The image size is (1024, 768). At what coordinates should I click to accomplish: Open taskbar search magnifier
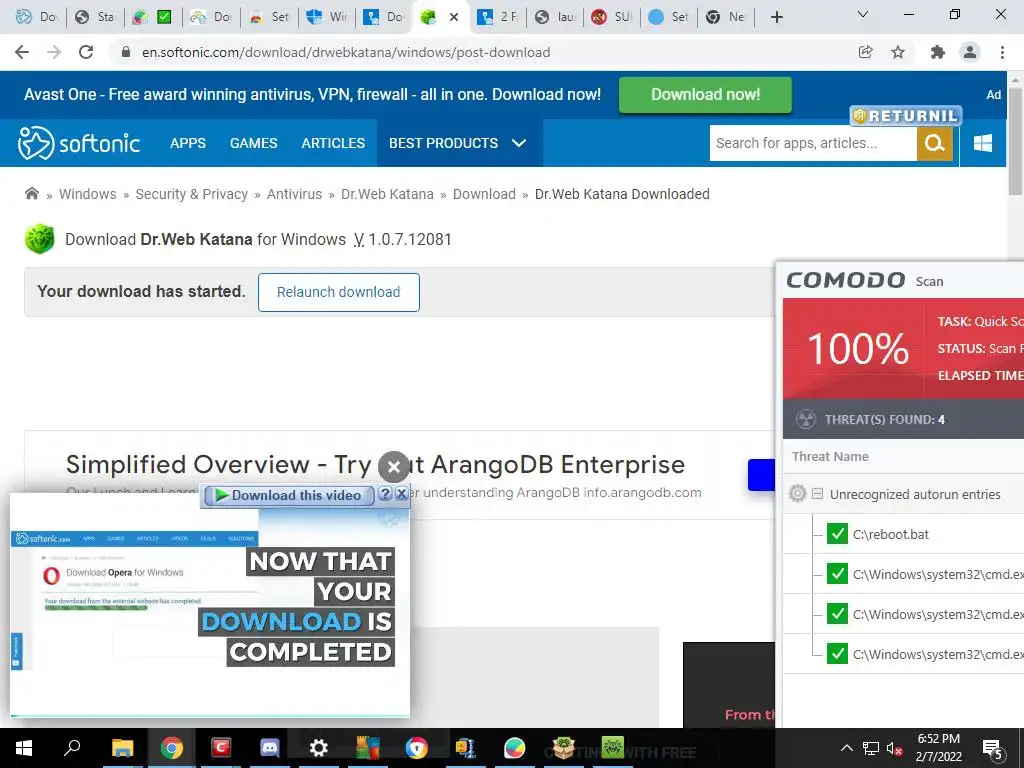72,748
